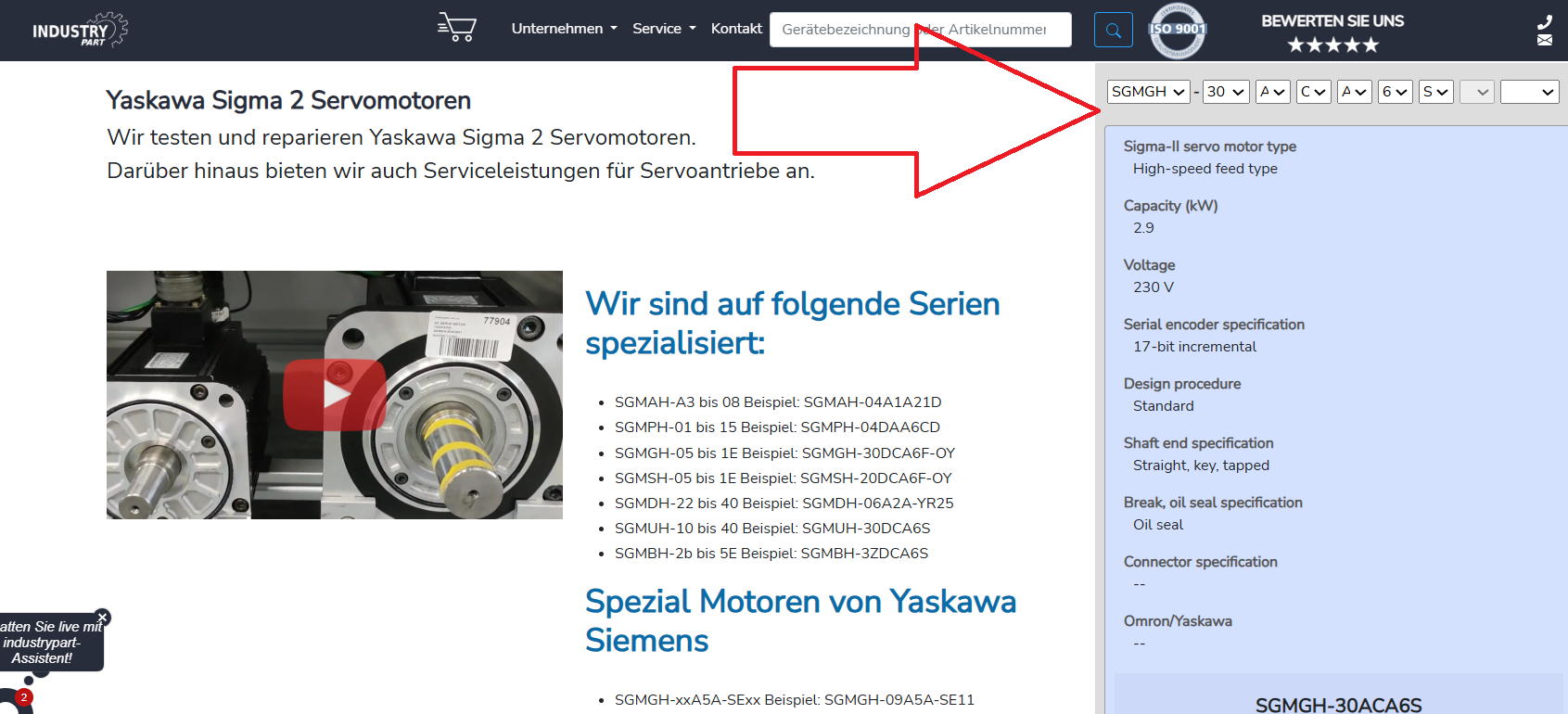Click the 'Serial encoder specification' label
The width and height of the screenshot is (1568, 714).
click(x=1214, y=325)
